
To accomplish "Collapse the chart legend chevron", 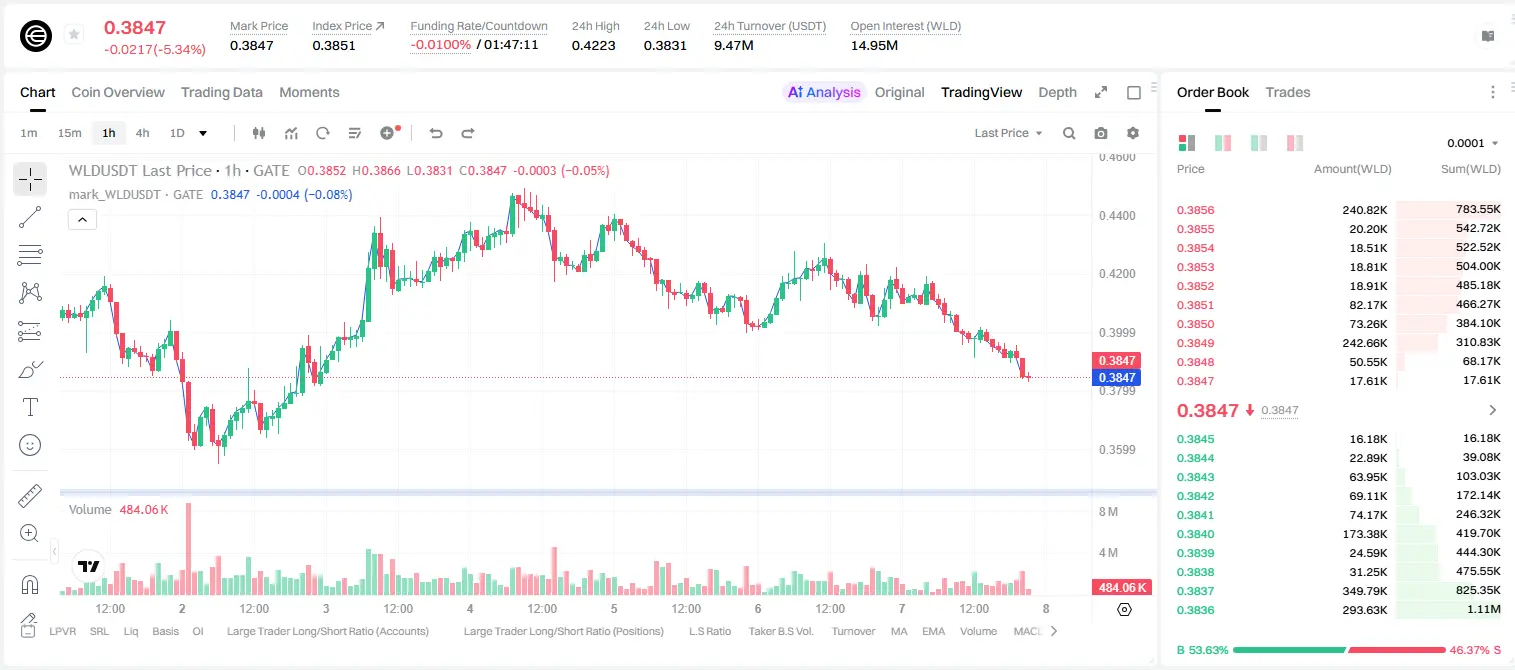I will point(83,220).
